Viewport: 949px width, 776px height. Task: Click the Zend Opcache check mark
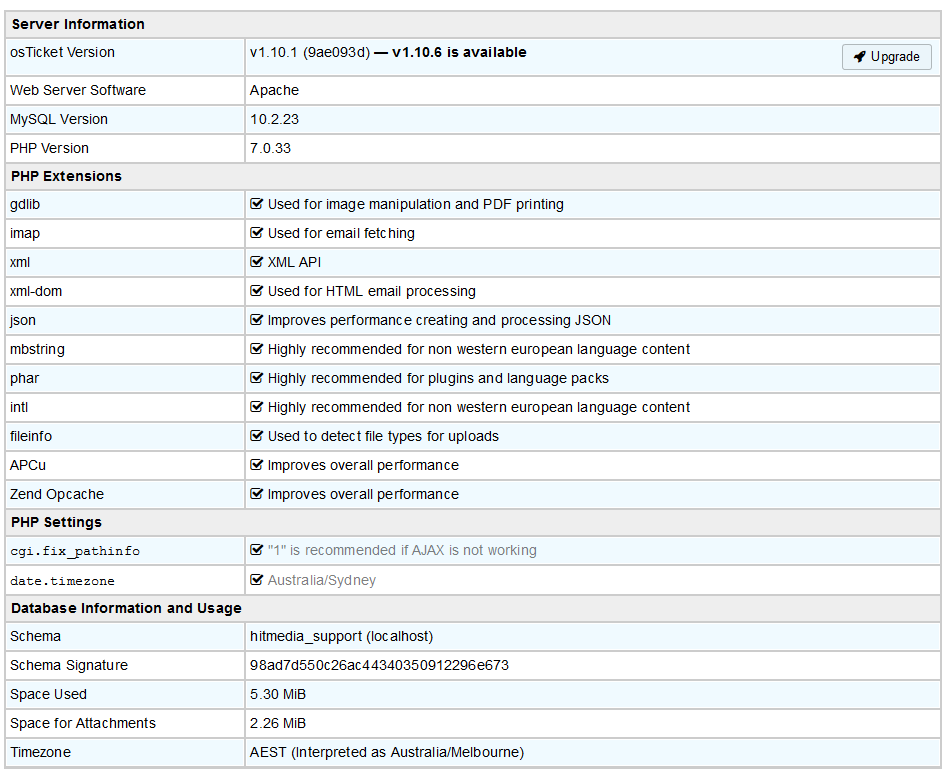(257, 494)
